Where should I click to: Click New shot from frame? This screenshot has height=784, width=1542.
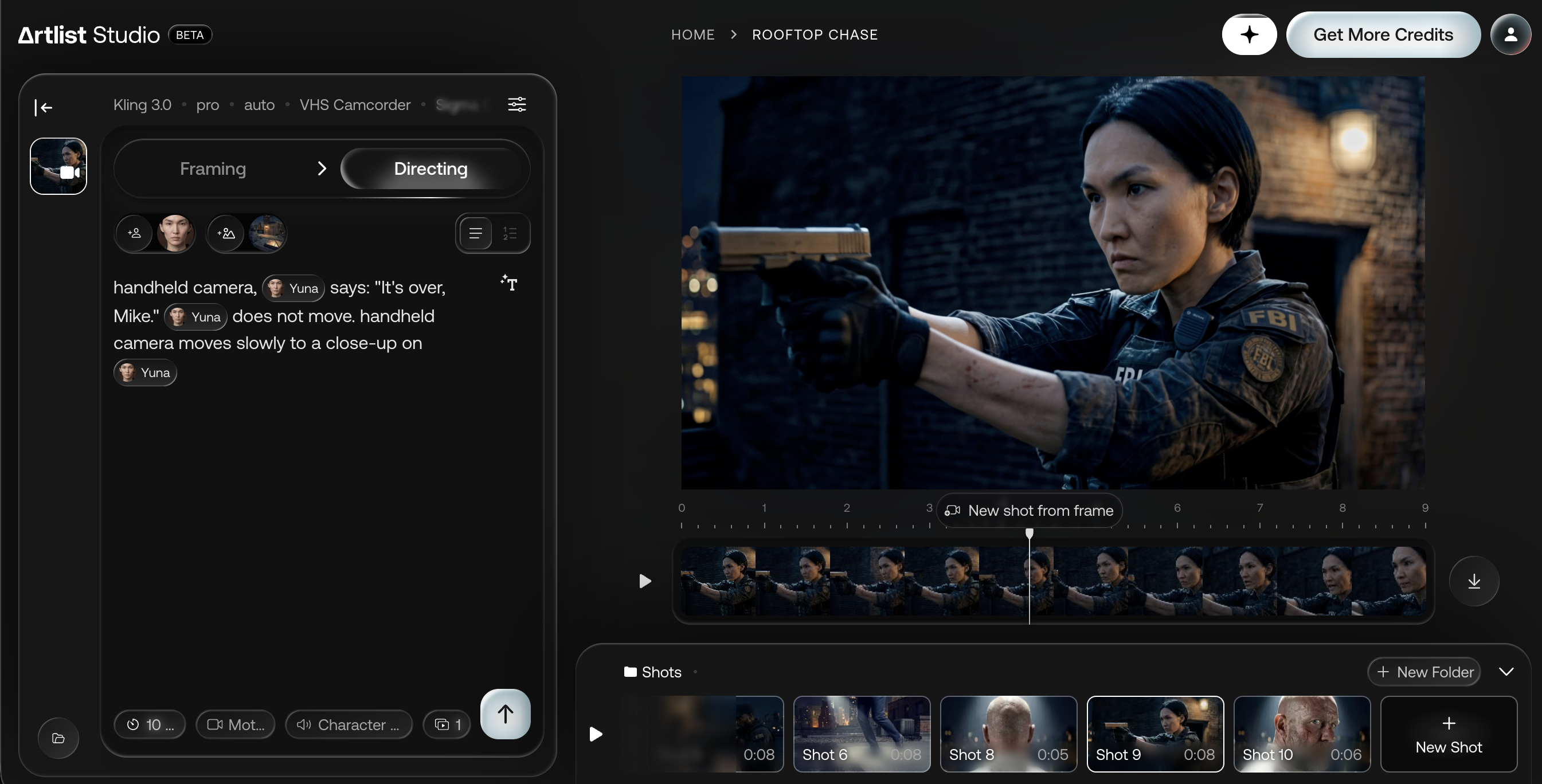(x=1030, y=511)
